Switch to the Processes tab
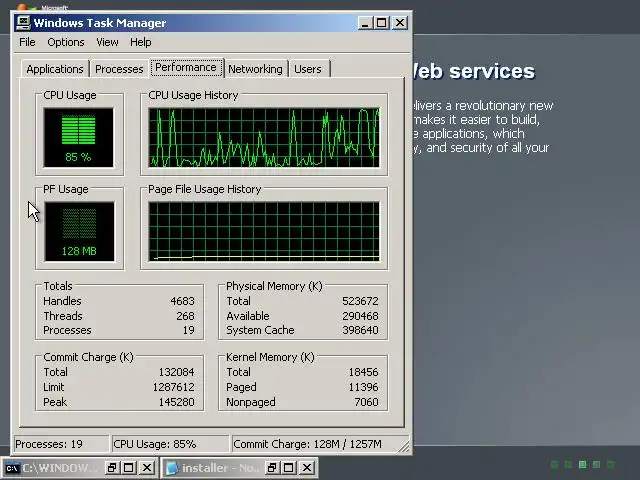 [x=119, y=69]
